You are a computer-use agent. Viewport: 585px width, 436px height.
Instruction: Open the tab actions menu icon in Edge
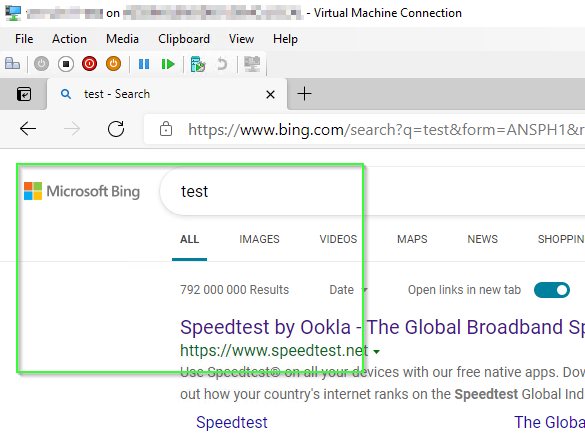pyautogui.click(x=24, y=94)
